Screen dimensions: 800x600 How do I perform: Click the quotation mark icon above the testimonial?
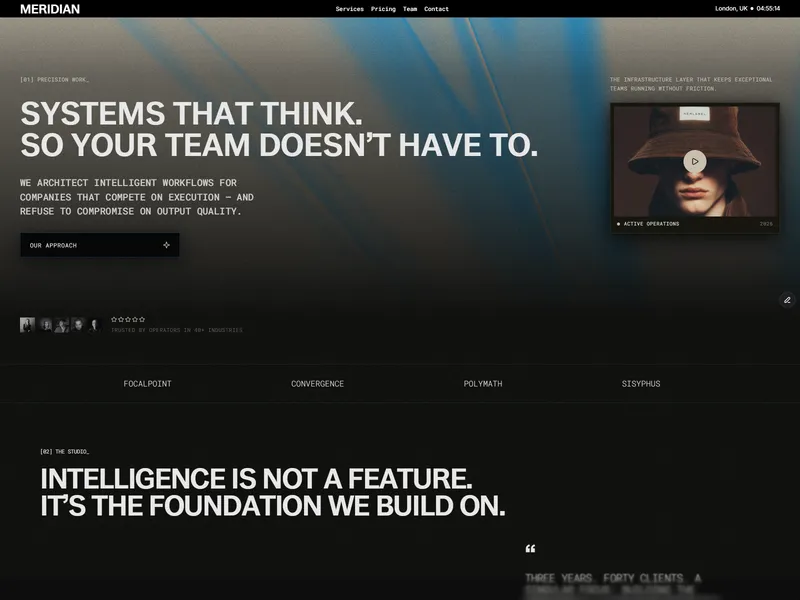tap(531, 548)
